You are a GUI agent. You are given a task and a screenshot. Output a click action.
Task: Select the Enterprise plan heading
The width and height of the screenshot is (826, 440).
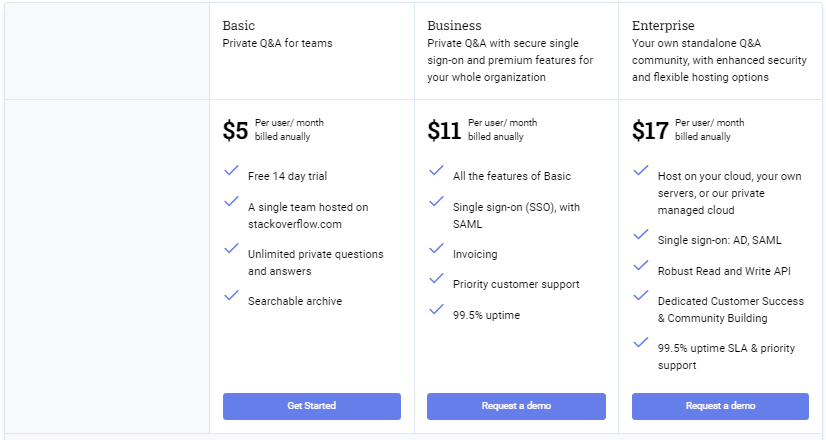[x=663, y=26]
